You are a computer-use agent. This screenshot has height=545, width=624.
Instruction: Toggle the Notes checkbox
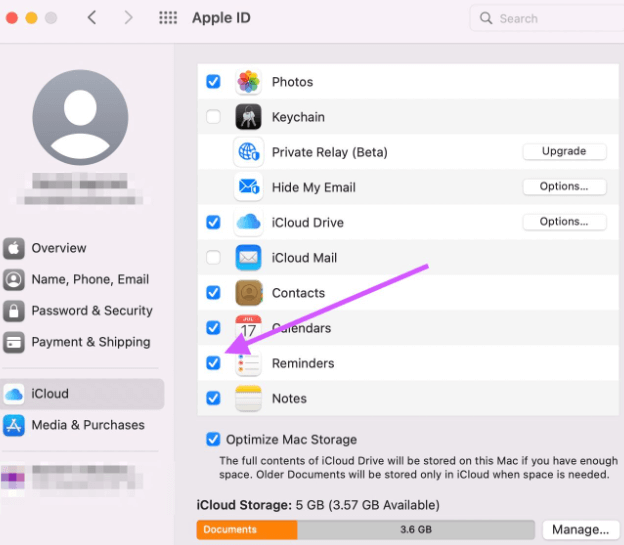point(213,398)
